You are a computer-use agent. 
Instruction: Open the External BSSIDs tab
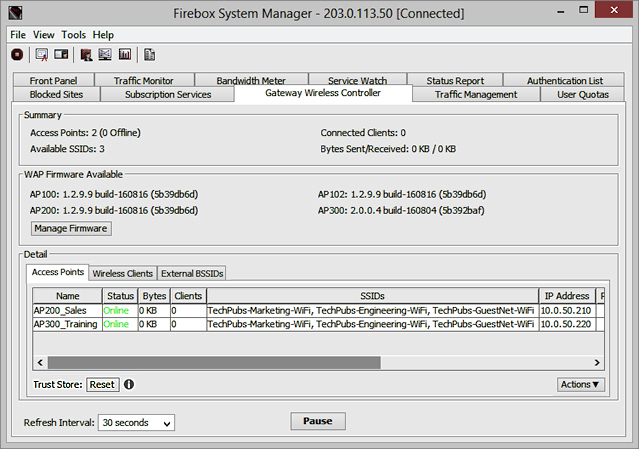click(x=192, y=273)
